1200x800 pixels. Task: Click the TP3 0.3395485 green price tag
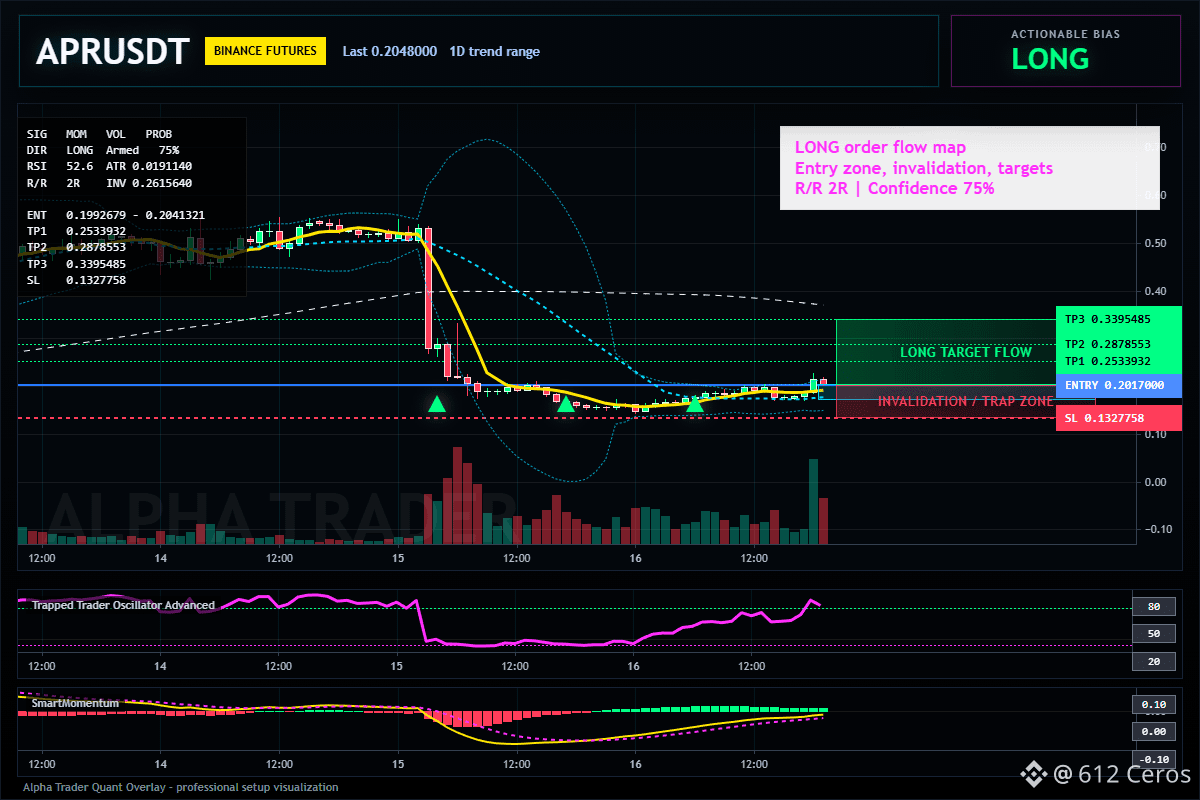click(1118, 319)
